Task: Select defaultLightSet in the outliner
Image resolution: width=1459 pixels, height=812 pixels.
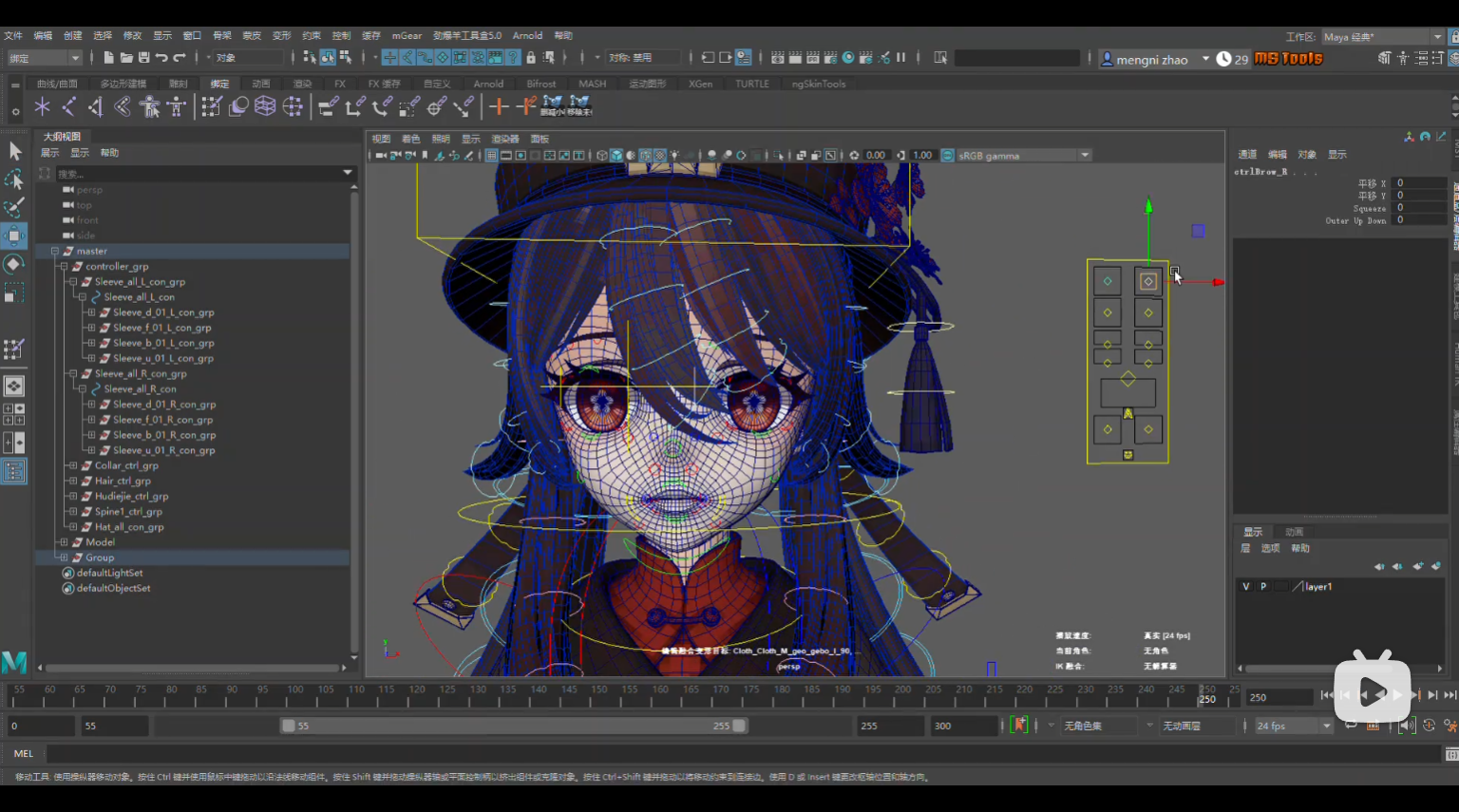Action: click(x=110, y=574)
